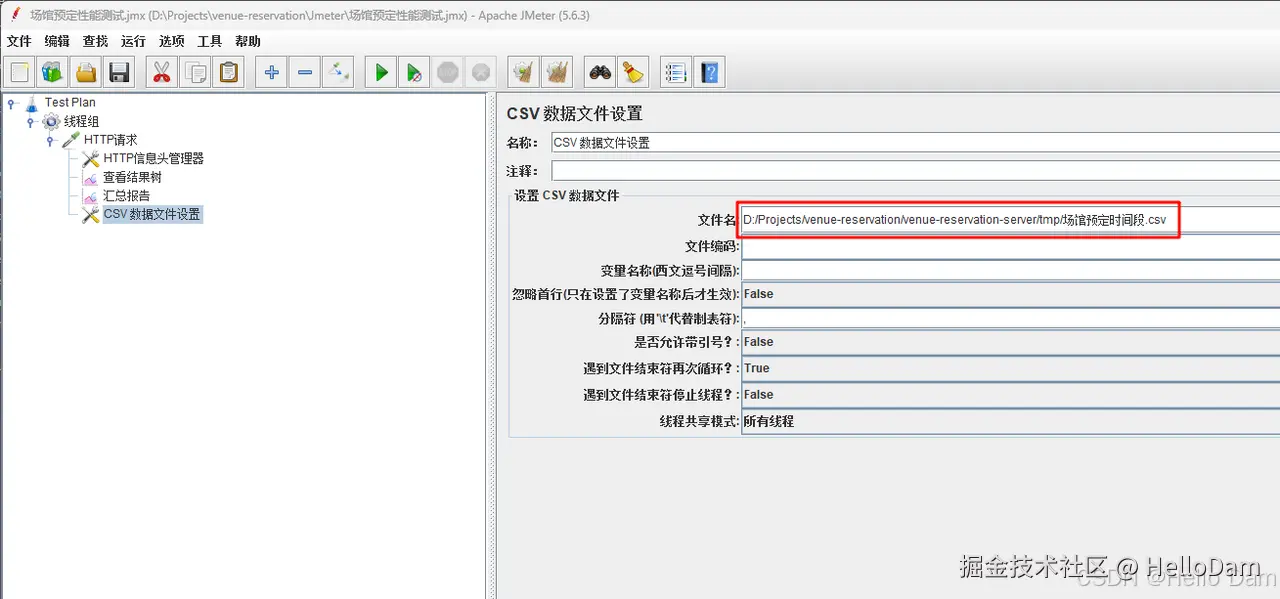Viewport: 1280px width, 599px height.
Task: Select the HTTP请求 tree item
Action: [110, 140]
